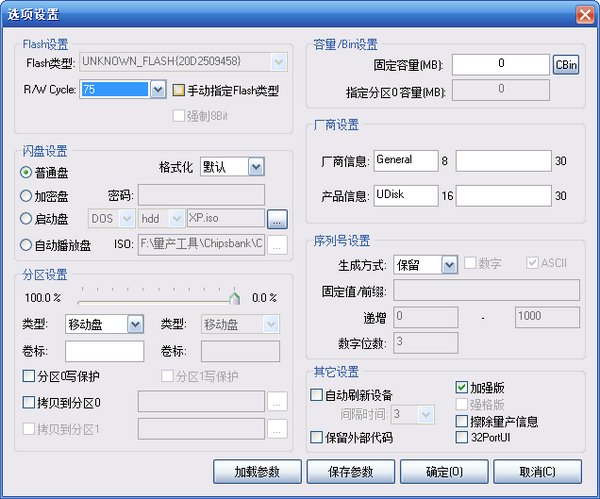
Task: Expand 格式化 dropdown showing 默认
Action: tap(255, 166)
